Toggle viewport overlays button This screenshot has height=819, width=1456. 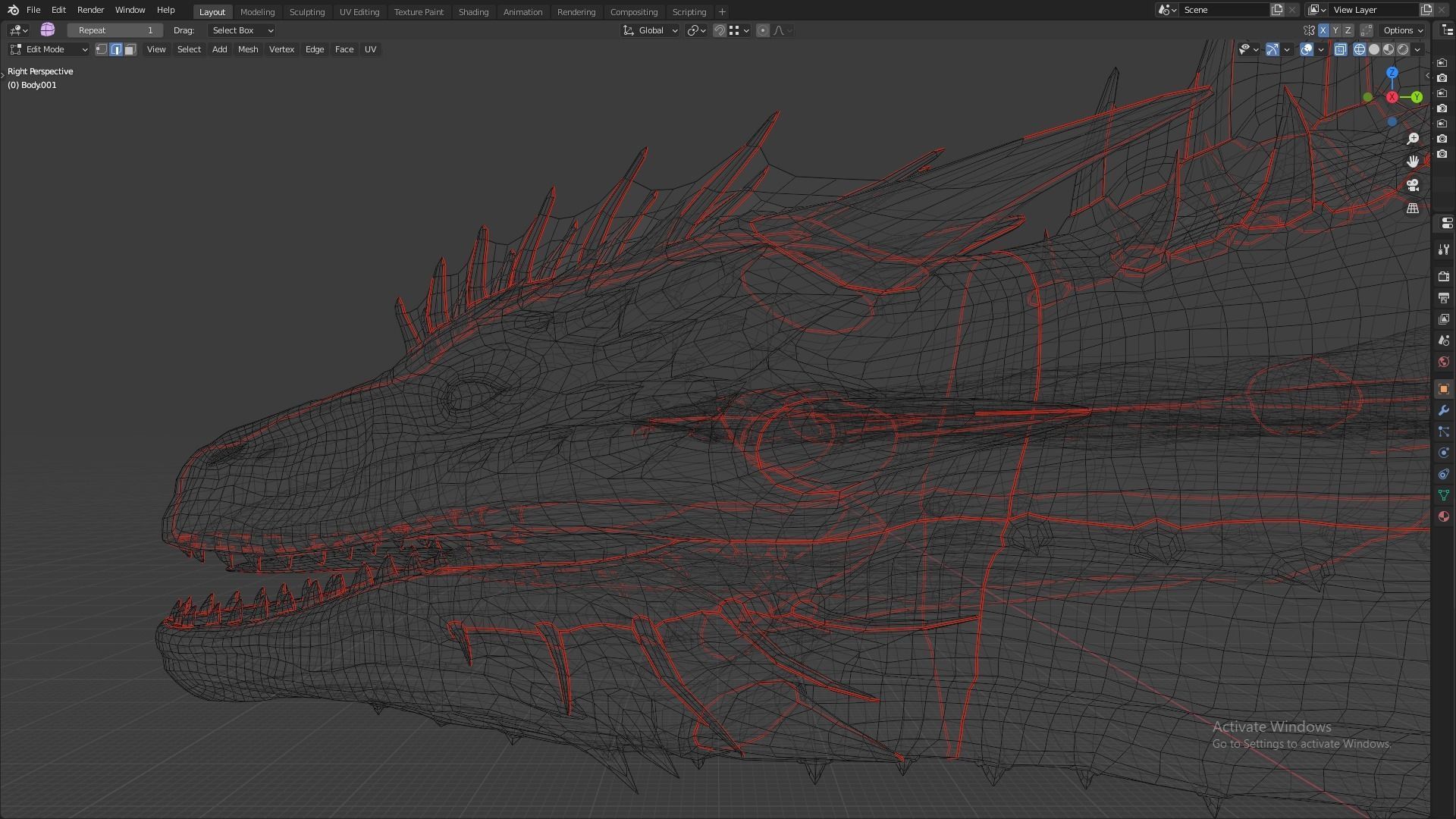[1307, 49]
